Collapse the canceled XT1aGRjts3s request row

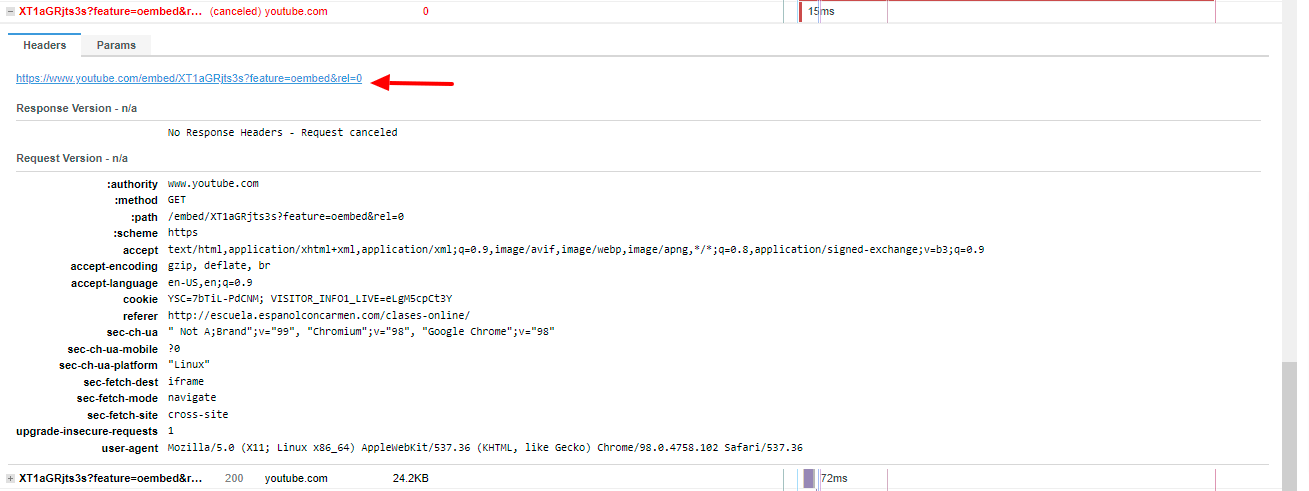(10, 12)
